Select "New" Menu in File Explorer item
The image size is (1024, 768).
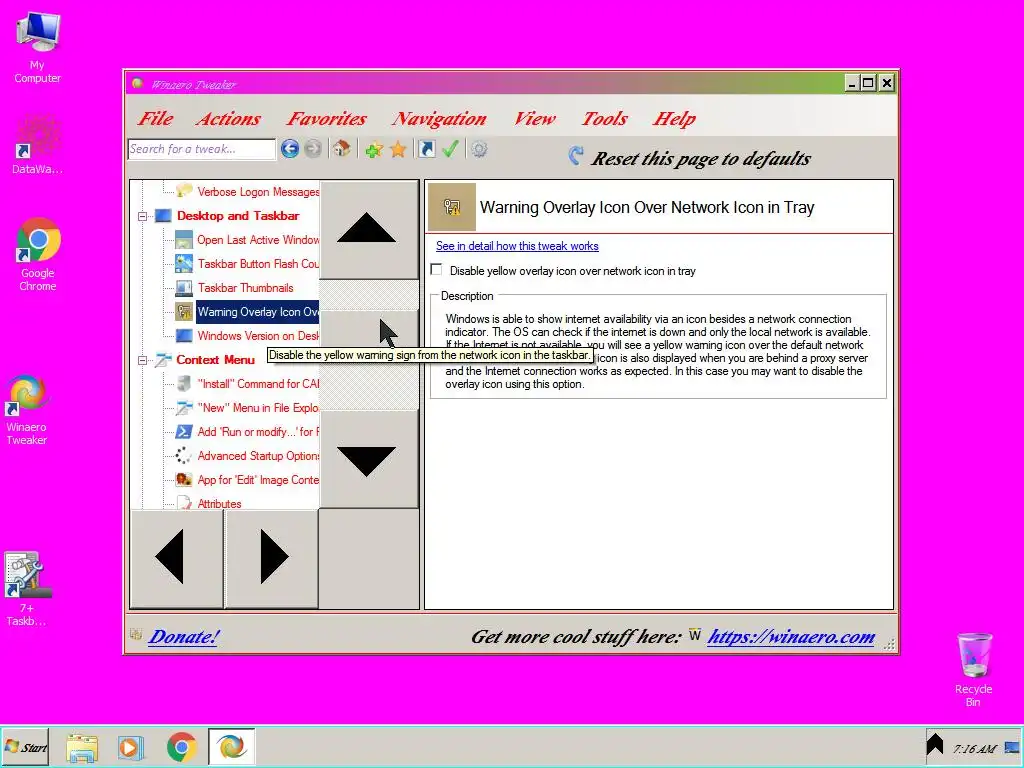[258, 408]
